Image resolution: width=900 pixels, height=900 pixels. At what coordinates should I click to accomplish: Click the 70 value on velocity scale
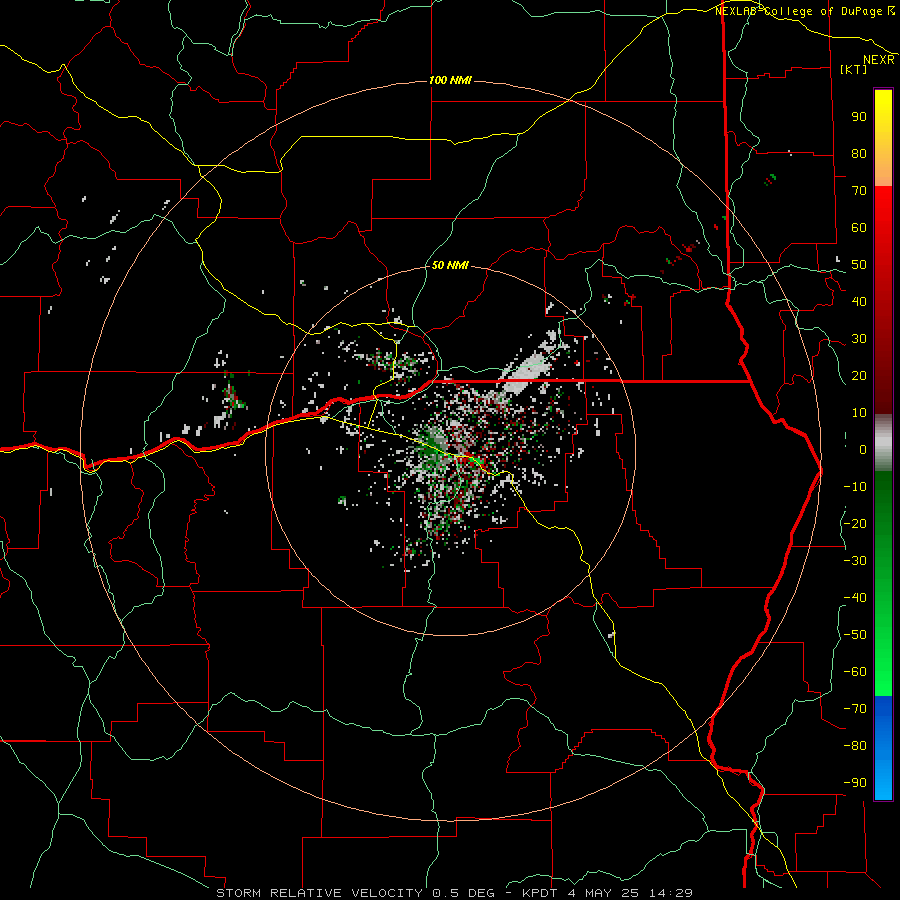point(859,191)
